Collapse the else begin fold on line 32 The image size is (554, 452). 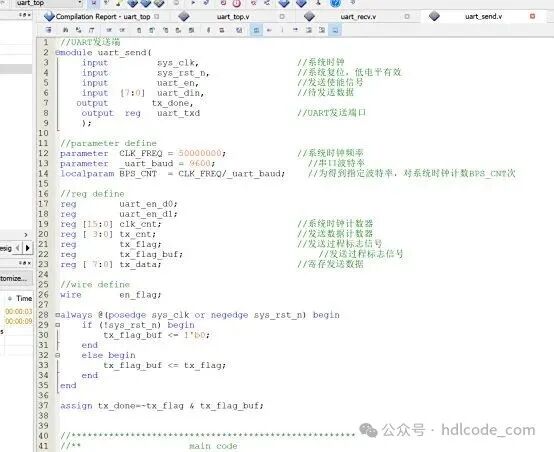pyautogui.click(x=58, y=355)
